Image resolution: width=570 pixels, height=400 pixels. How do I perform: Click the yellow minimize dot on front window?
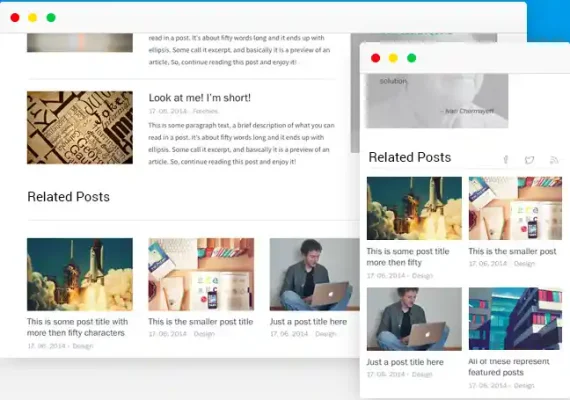[x=393, y=58]
